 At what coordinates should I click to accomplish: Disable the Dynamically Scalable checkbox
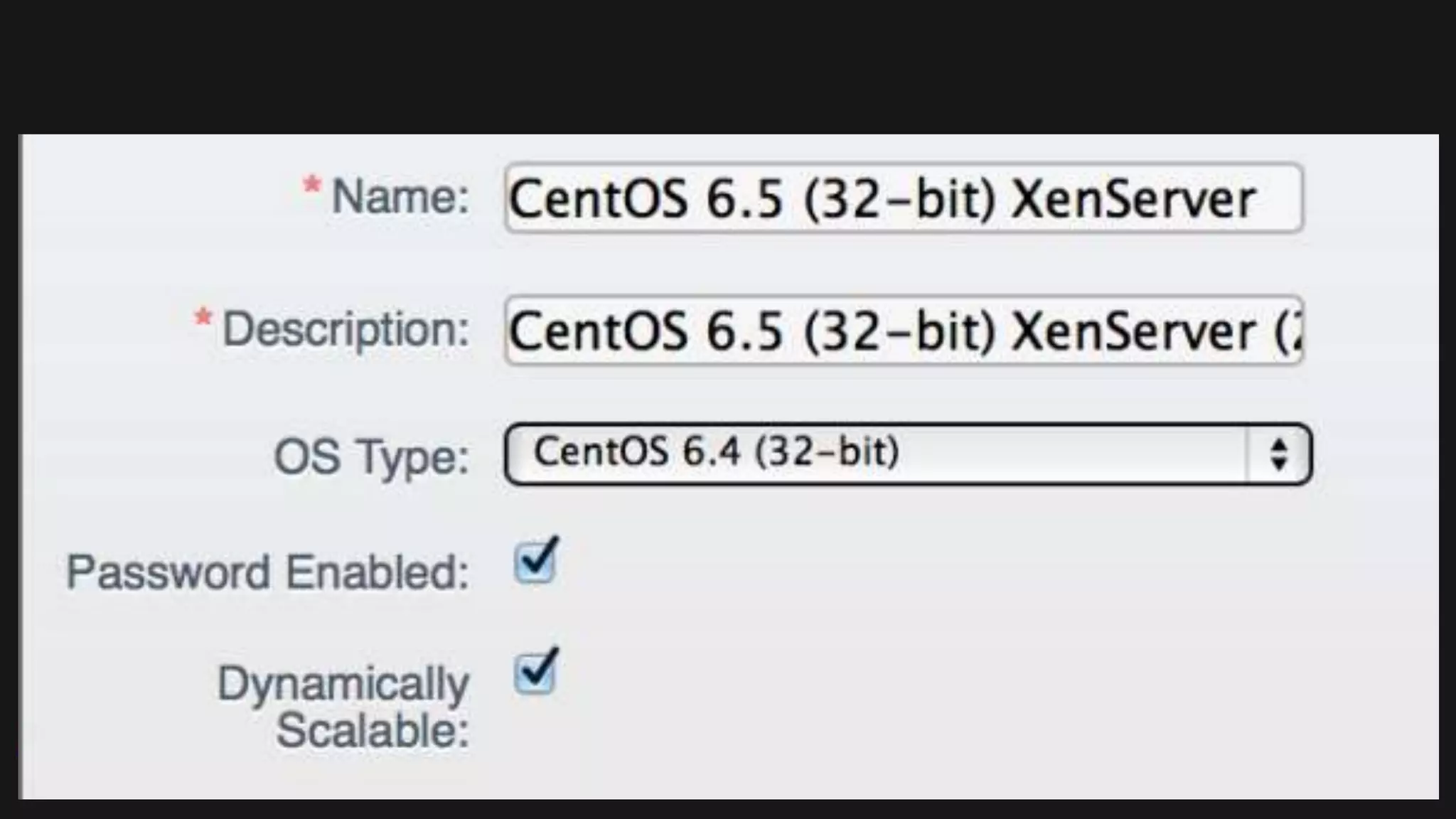[x=535, y=672]
